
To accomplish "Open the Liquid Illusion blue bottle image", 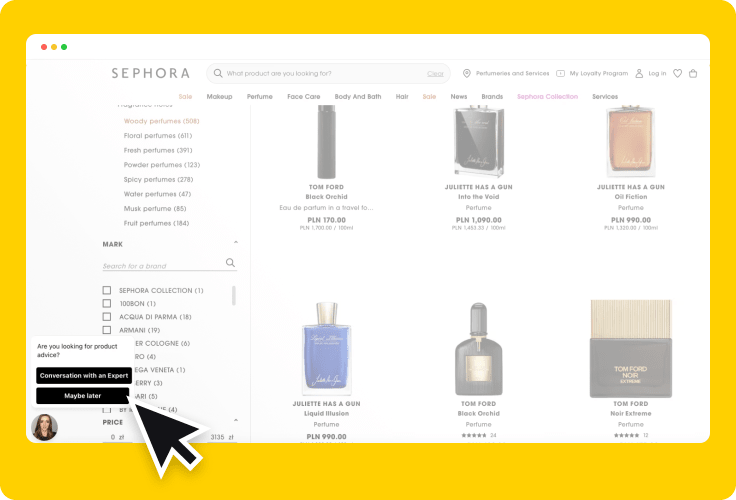I will click(326, 348).
